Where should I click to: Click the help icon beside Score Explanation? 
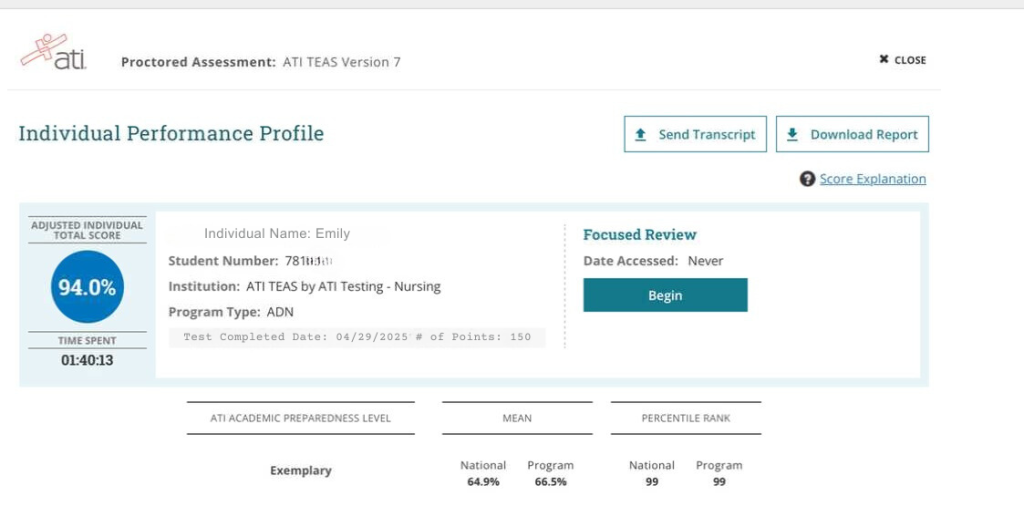[x=807, y=179]
